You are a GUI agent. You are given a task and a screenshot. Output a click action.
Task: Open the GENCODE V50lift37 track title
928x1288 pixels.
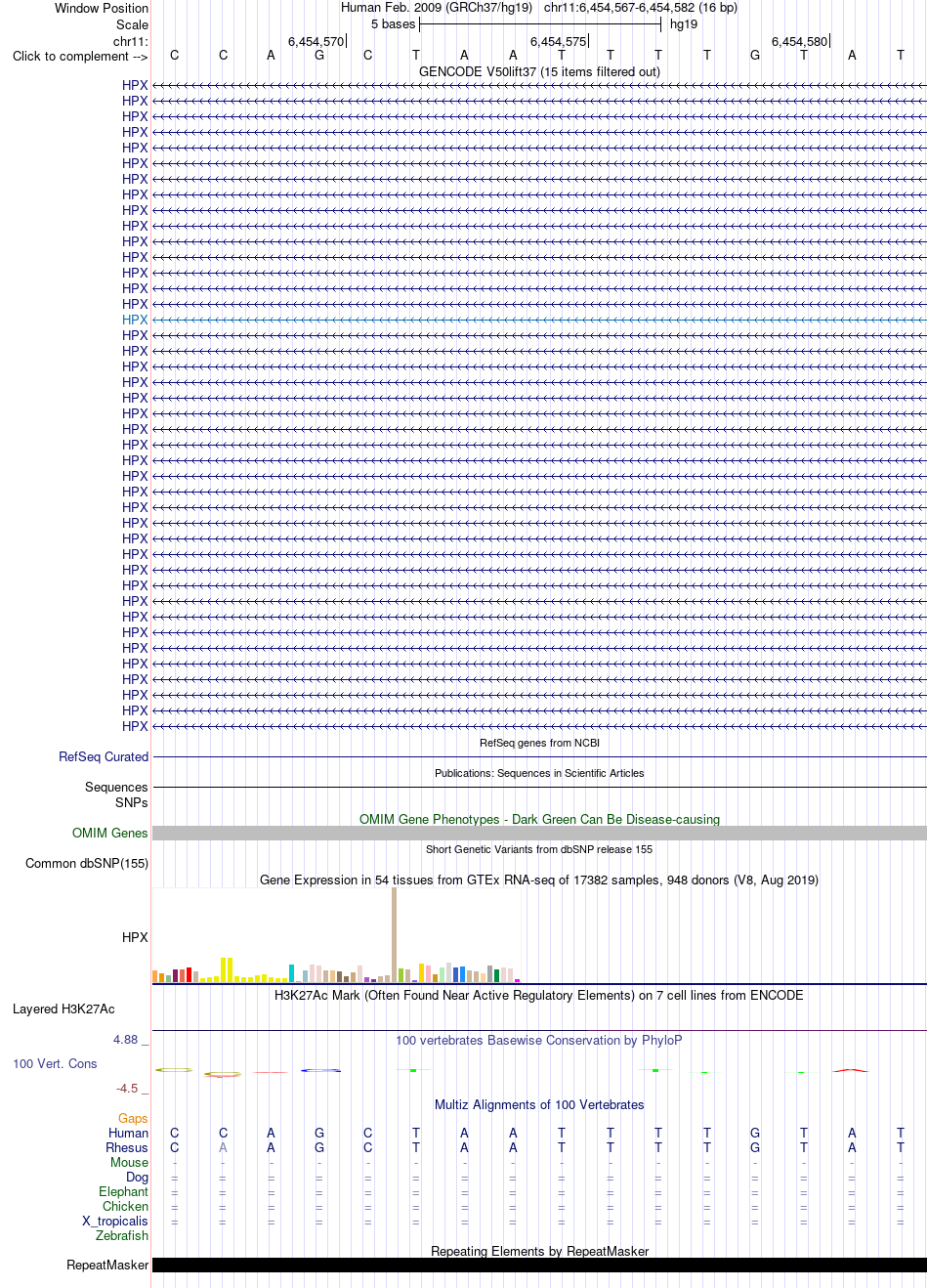pyautogui.click(x=539, y=71)
